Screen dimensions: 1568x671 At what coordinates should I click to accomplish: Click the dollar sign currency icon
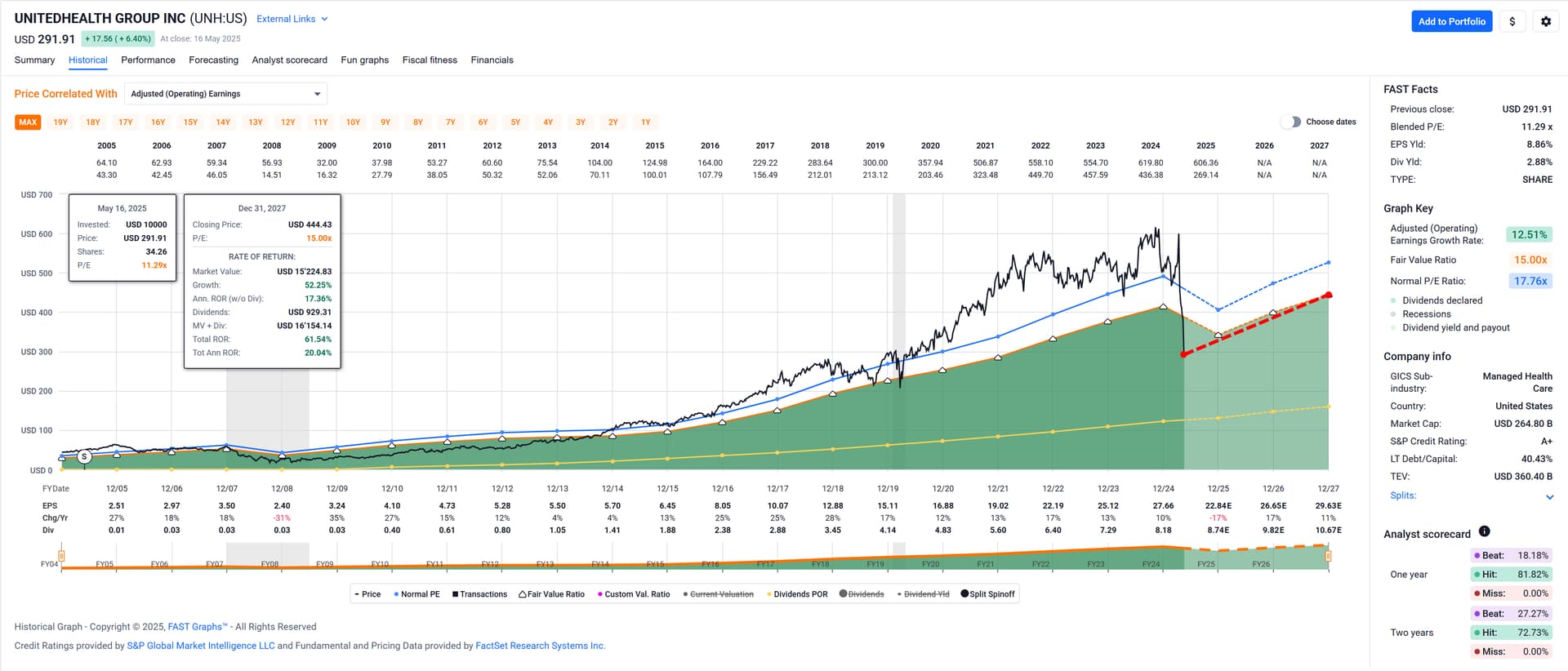tap(1512, 21)
